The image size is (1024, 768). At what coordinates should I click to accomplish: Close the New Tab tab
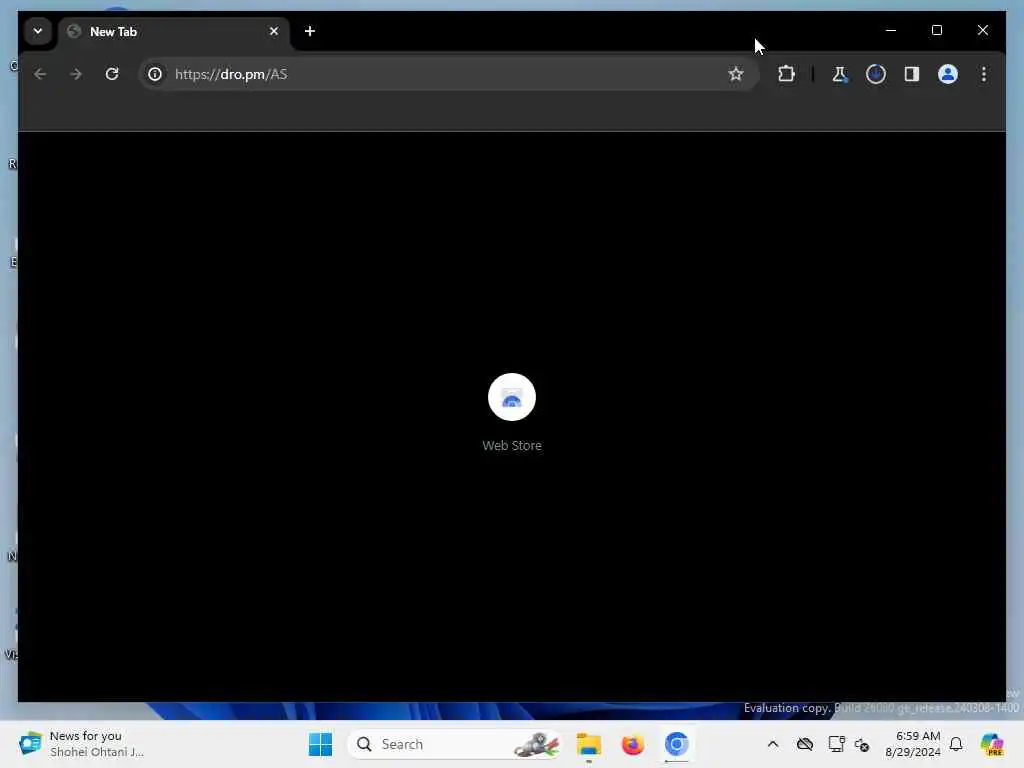point(274,31)
